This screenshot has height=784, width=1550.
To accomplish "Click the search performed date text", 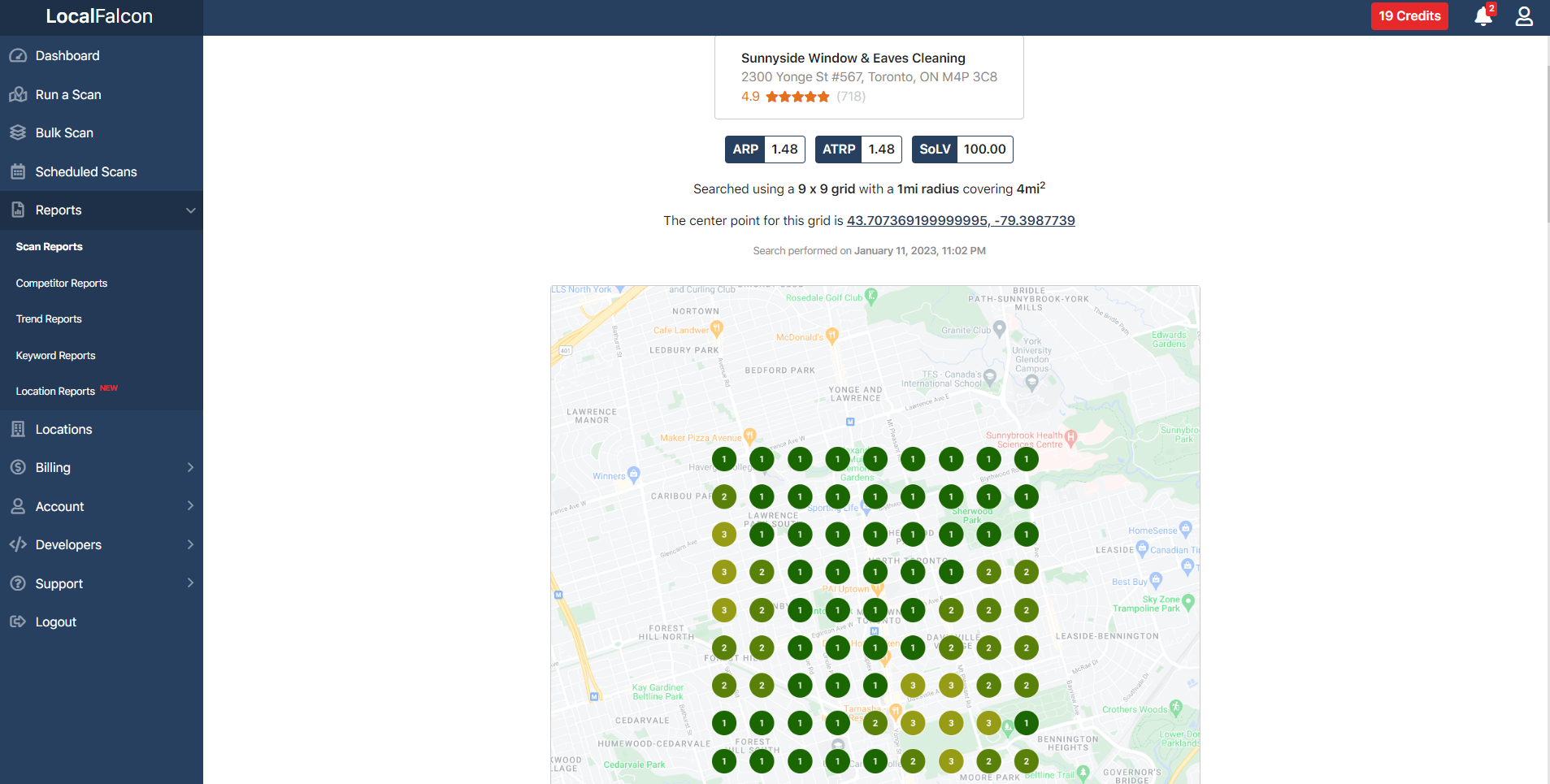I will (869, 251).
